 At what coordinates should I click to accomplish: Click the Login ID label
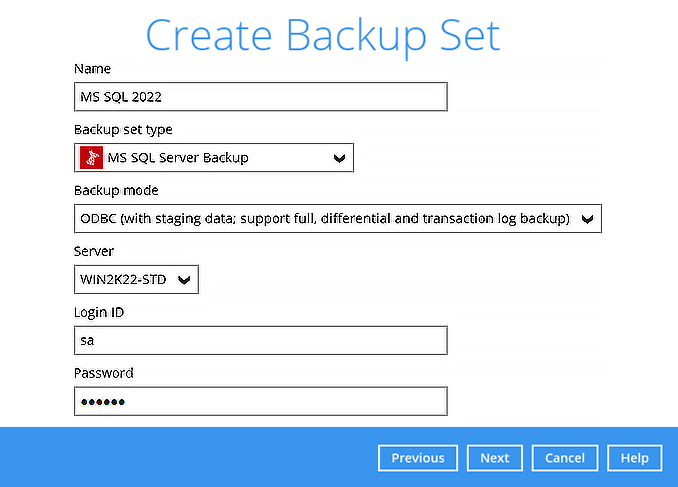(99, 312)
